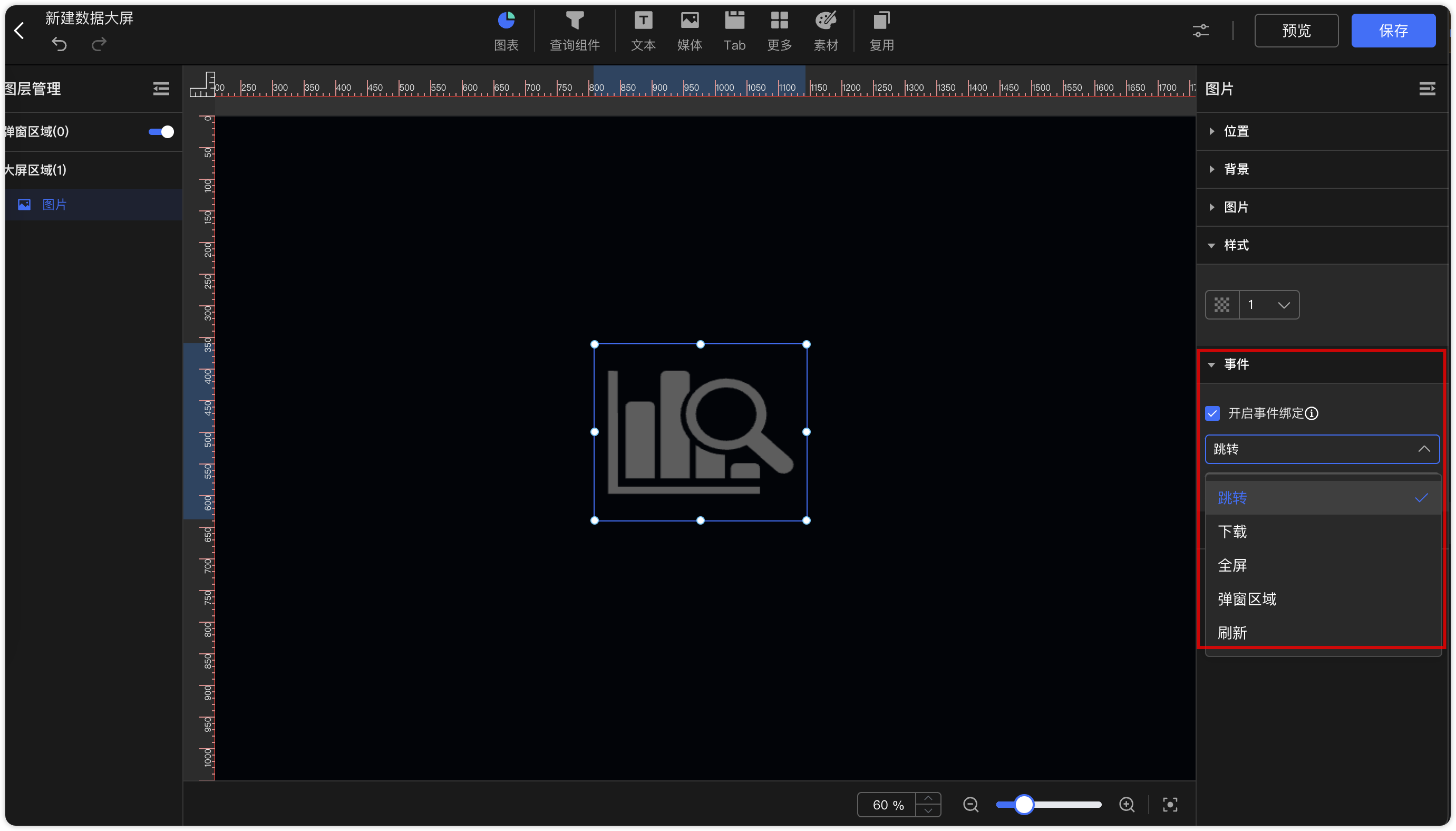
Task: Close the 跳转 event type dropdown
Action: pyautogui.click(x=1322, y=449)
